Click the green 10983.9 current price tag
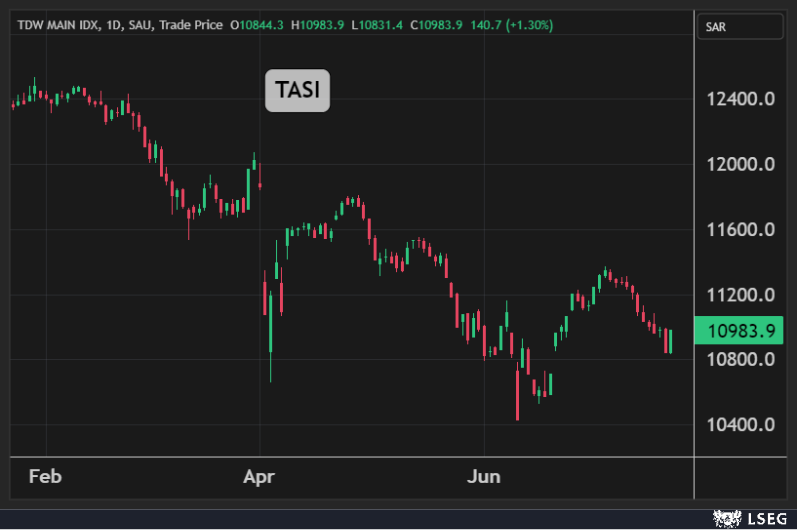Image resolution: width=797 pixels, height=530 pixels. click(741, 331)
